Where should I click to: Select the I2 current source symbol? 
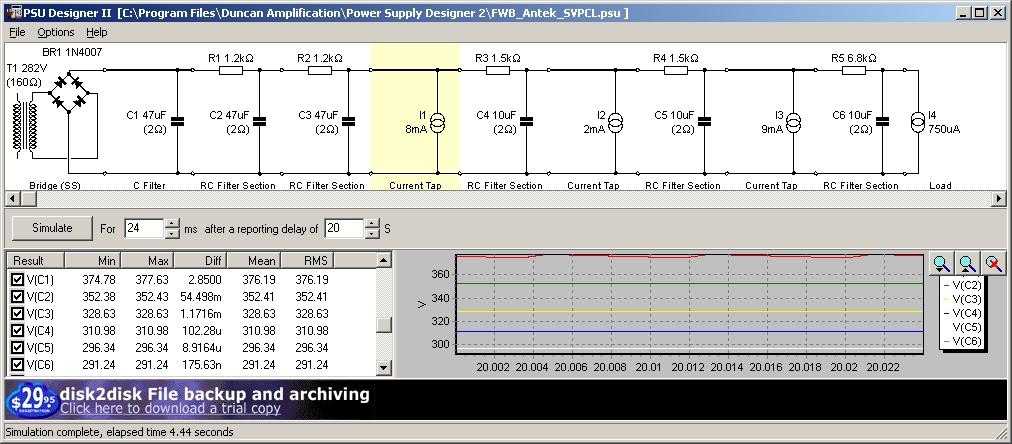point(616,122)
